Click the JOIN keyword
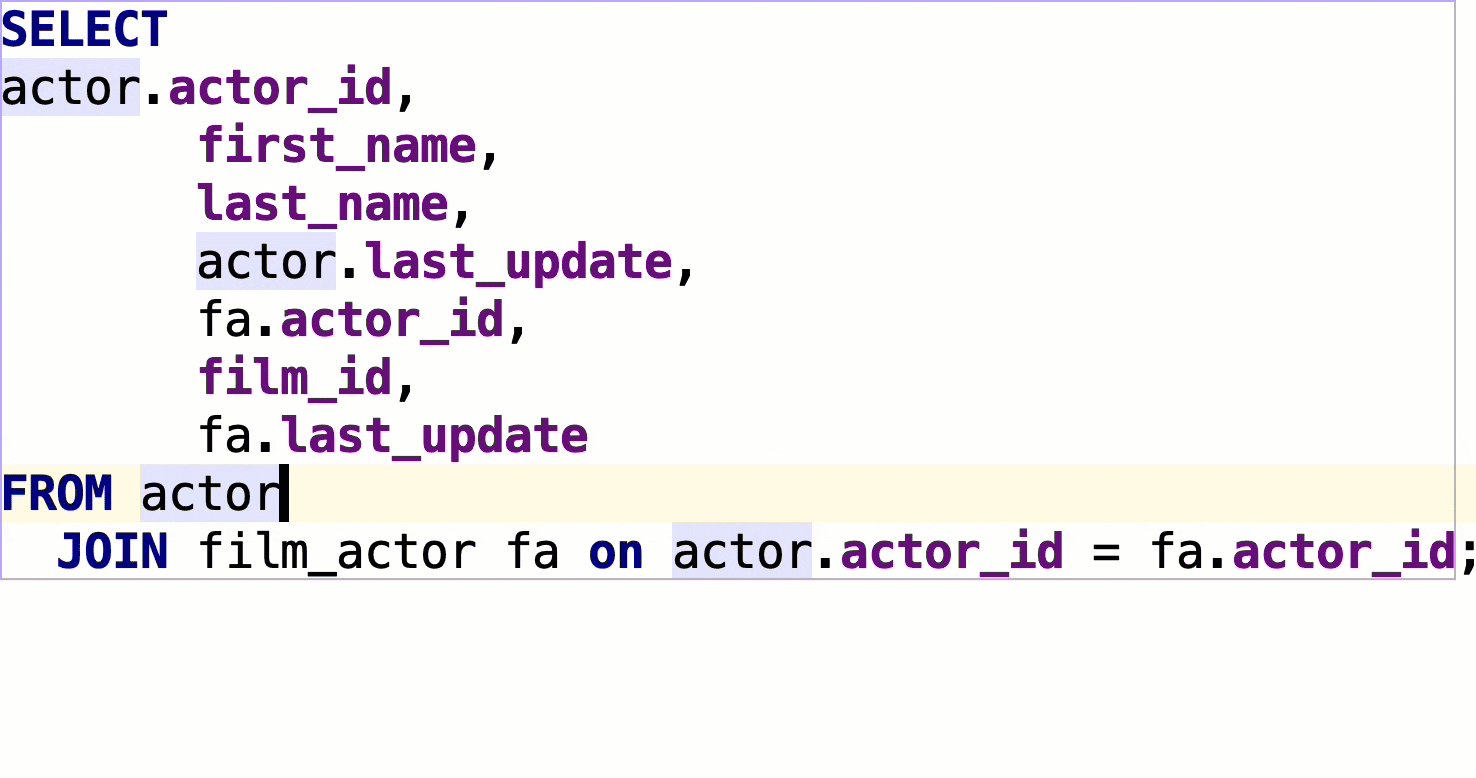 [x=112, y=552]
